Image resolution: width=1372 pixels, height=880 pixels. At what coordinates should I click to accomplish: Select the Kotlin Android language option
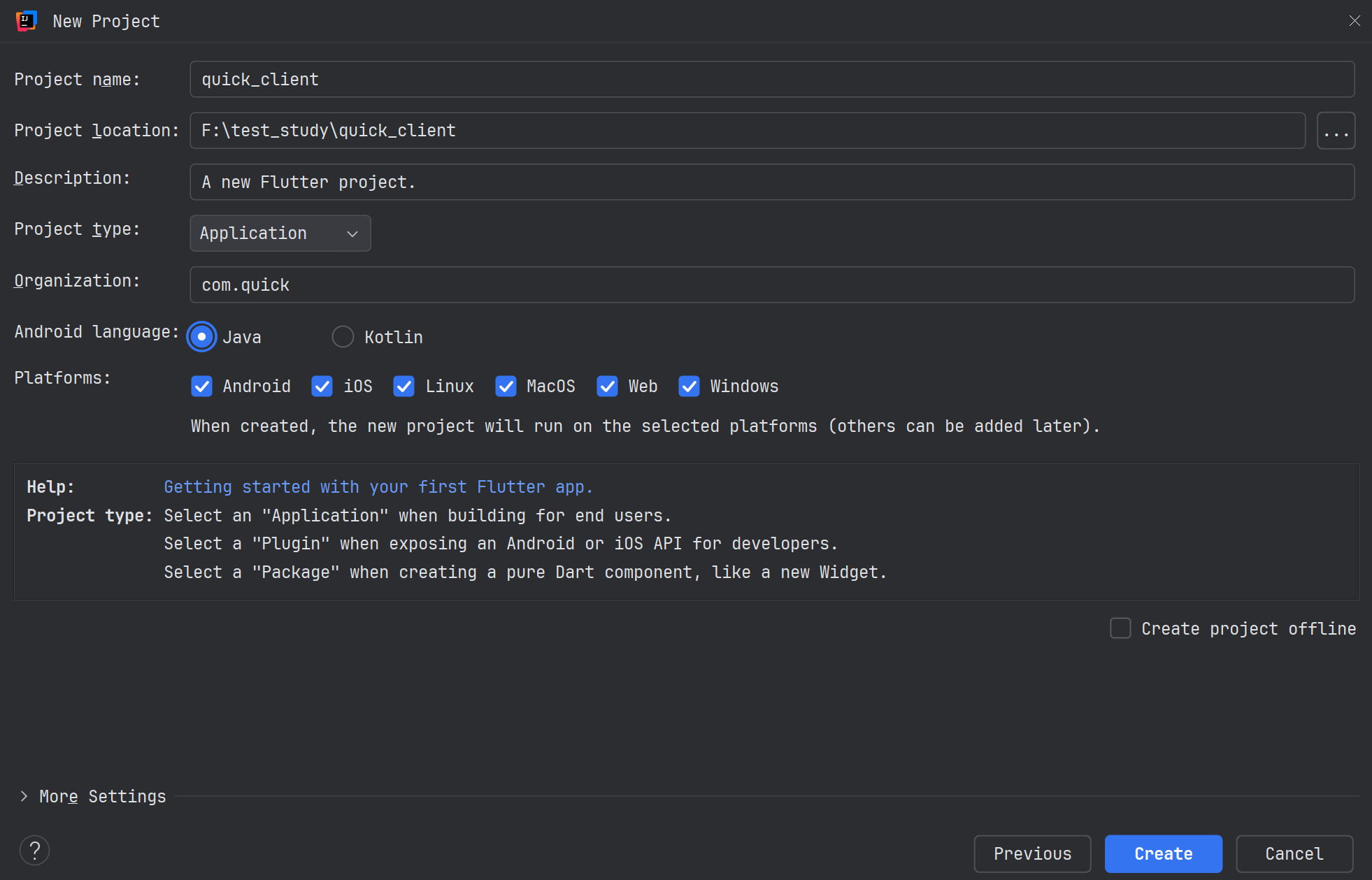click(343, 337)
